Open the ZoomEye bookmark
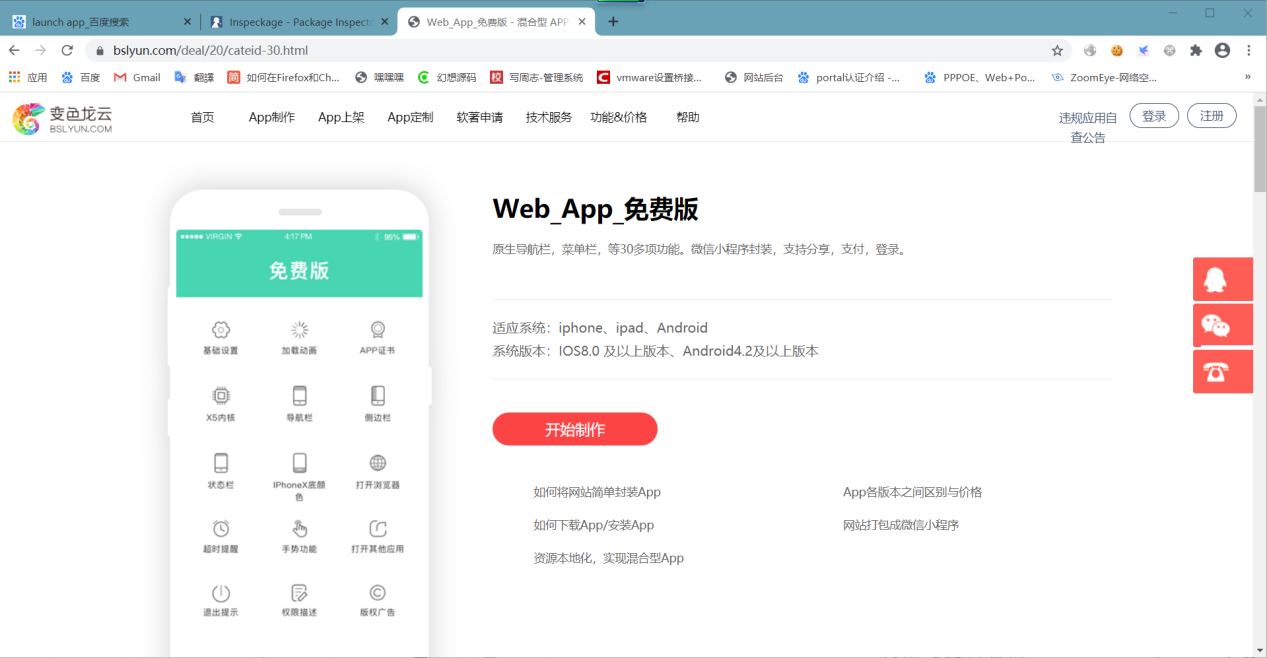Image resolution: width=1267 pixels, height=658 pixels. 1104,77
